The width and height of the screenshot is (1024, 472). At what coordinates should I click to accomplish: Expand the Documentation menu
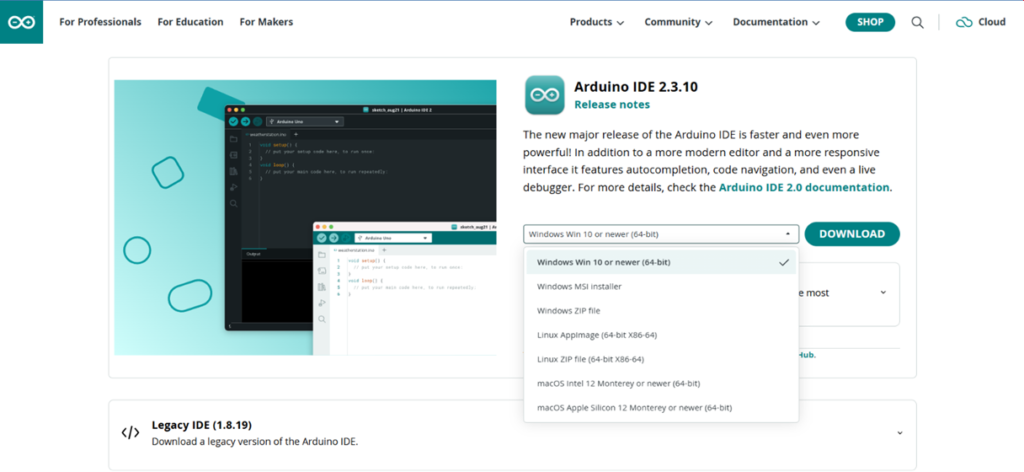coord(776,22)
